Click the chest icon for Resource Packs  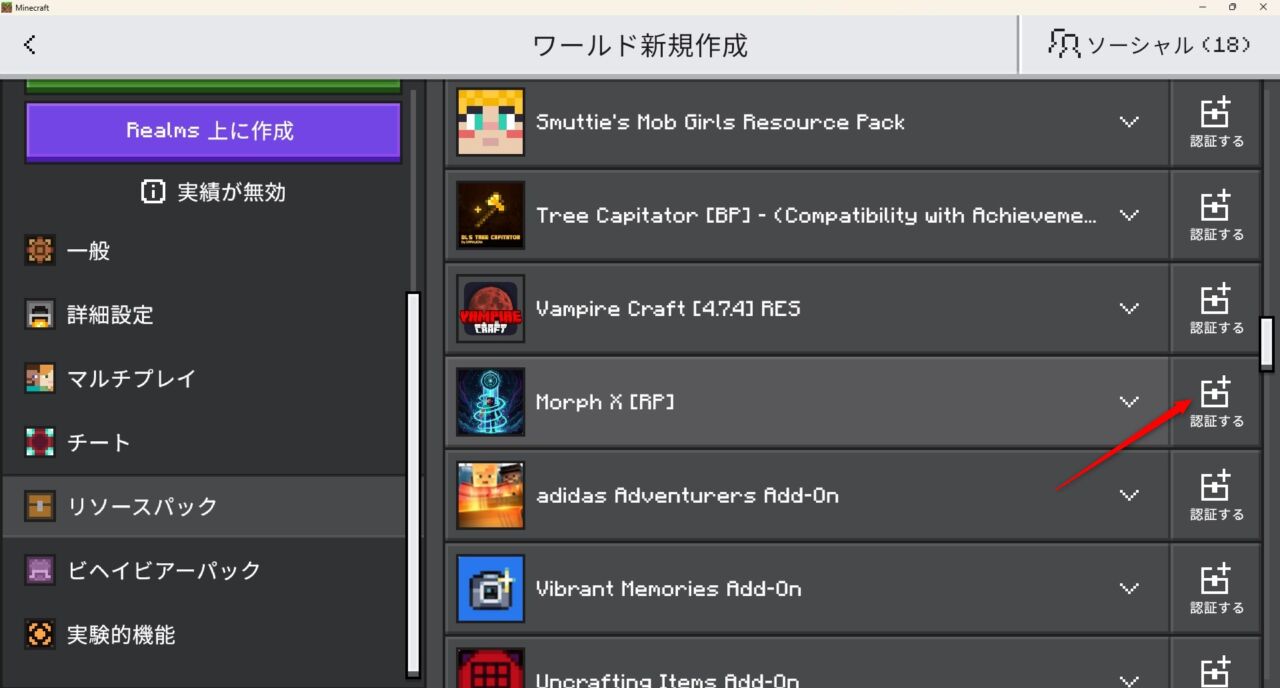coord(40,507)
